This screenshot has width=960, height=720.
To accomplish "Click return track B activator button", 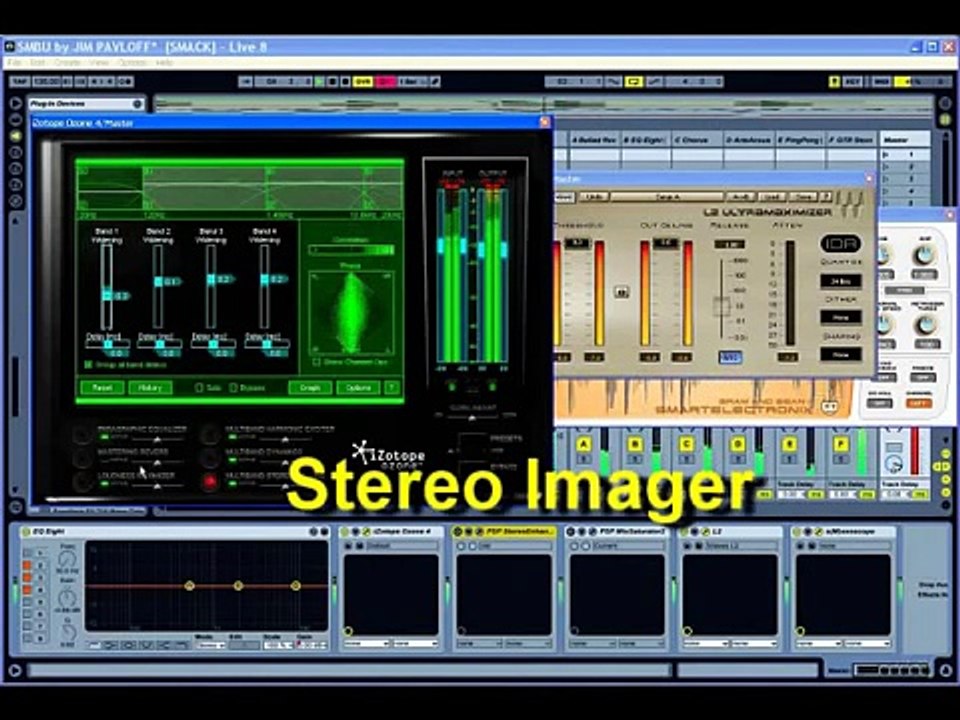I will (635, 444).
